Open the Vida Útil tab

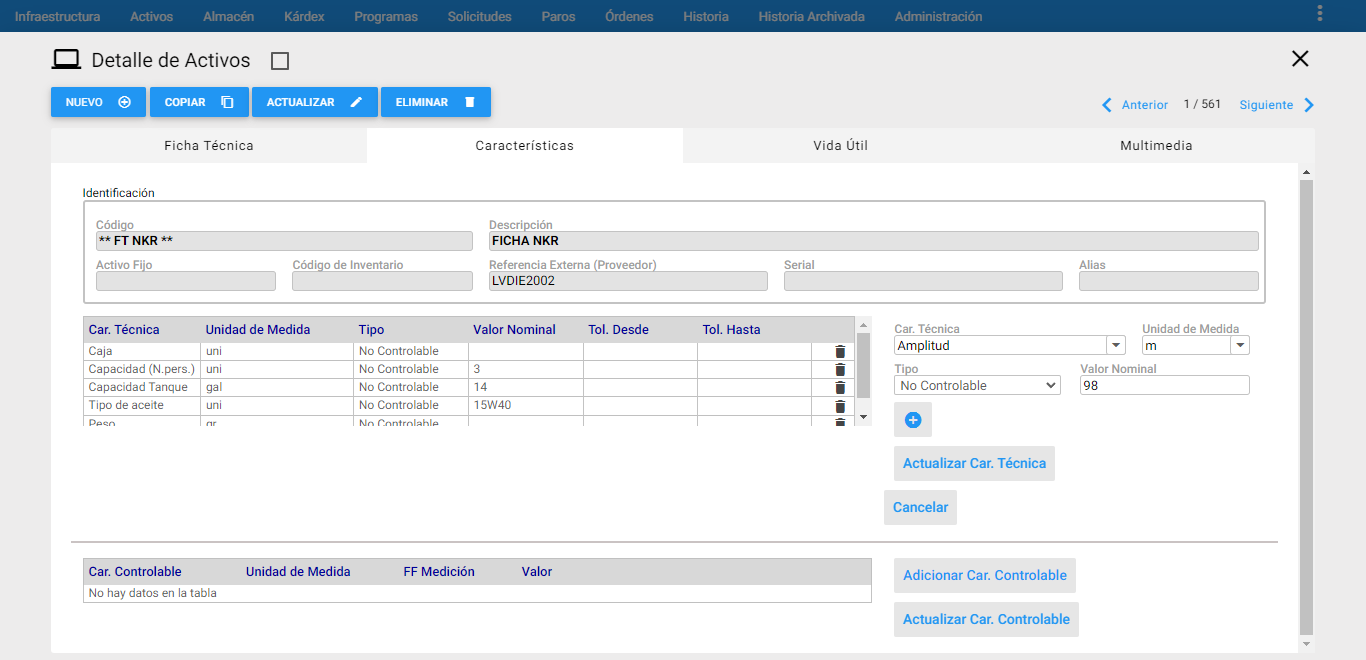click(x=841, y=145)
